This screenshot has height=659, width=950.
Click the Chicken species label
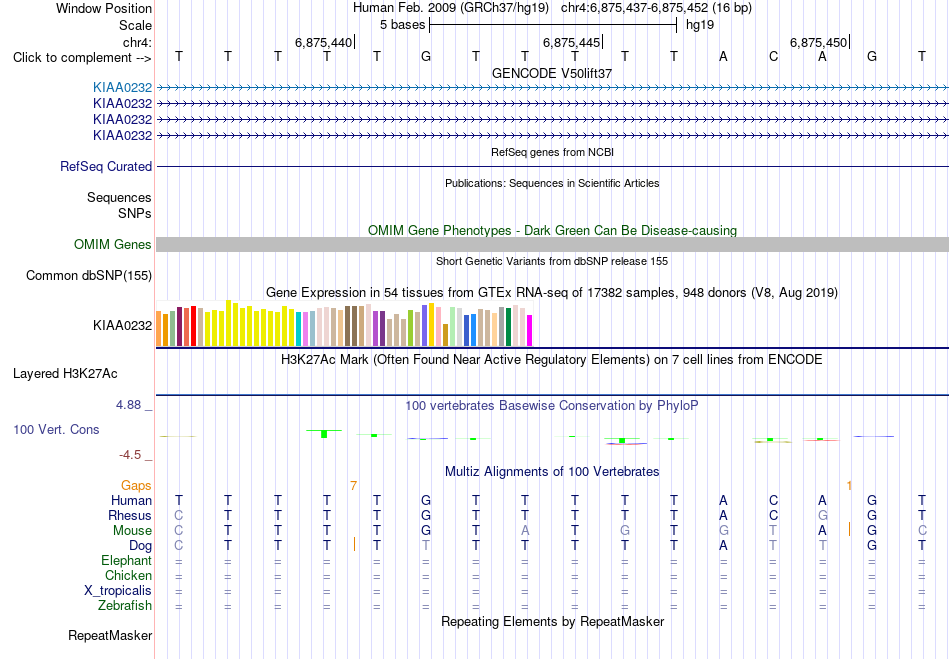pos(128,576)
